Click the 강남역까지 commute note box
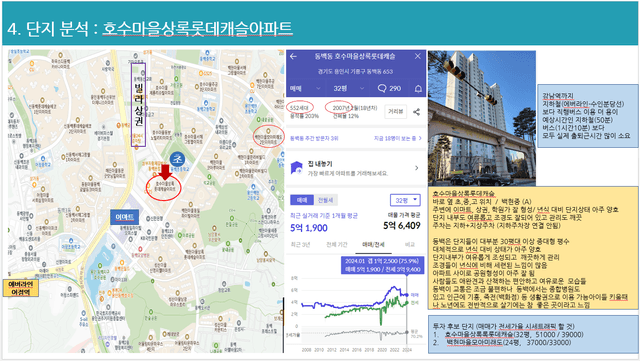The height and width of the screenshot is (361, 640). click(x=587, y=116)
